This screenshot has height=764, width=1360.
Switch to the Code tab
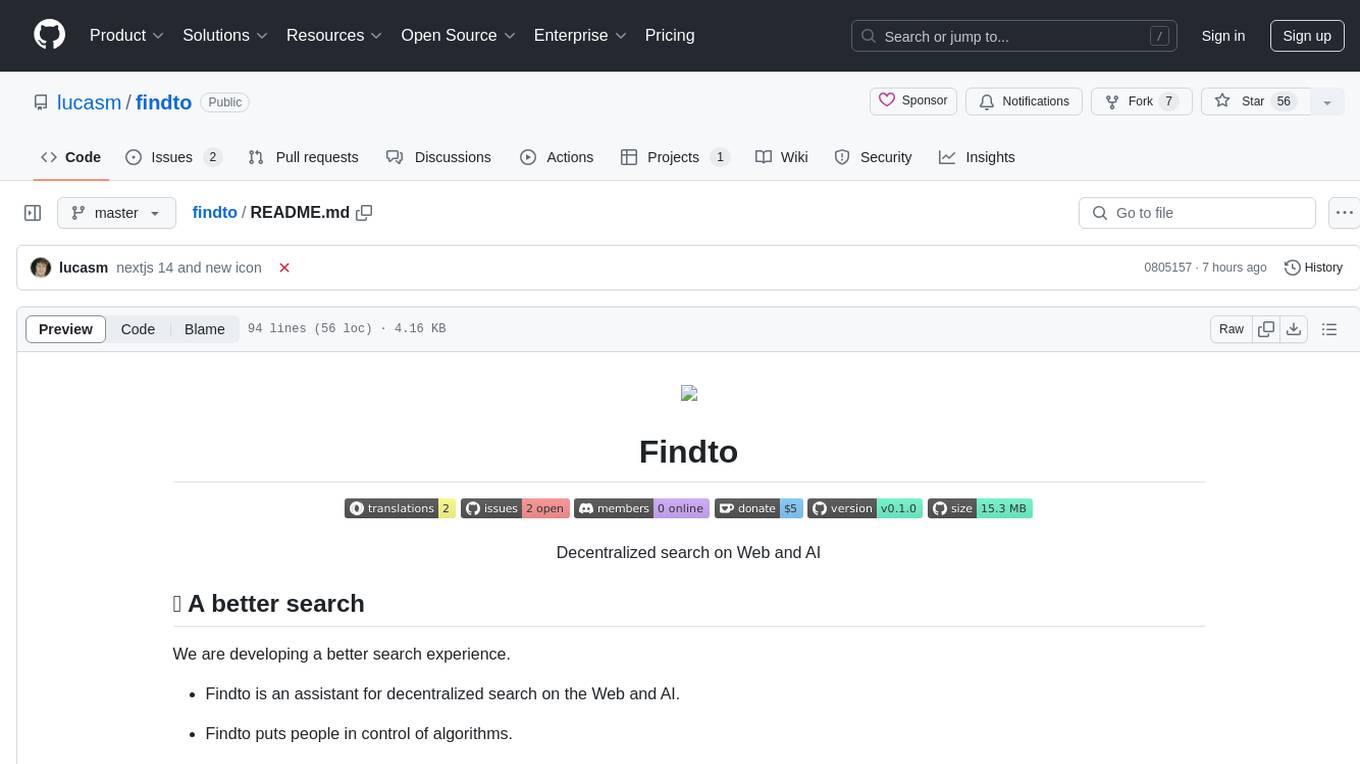click(x=71, y=157)
